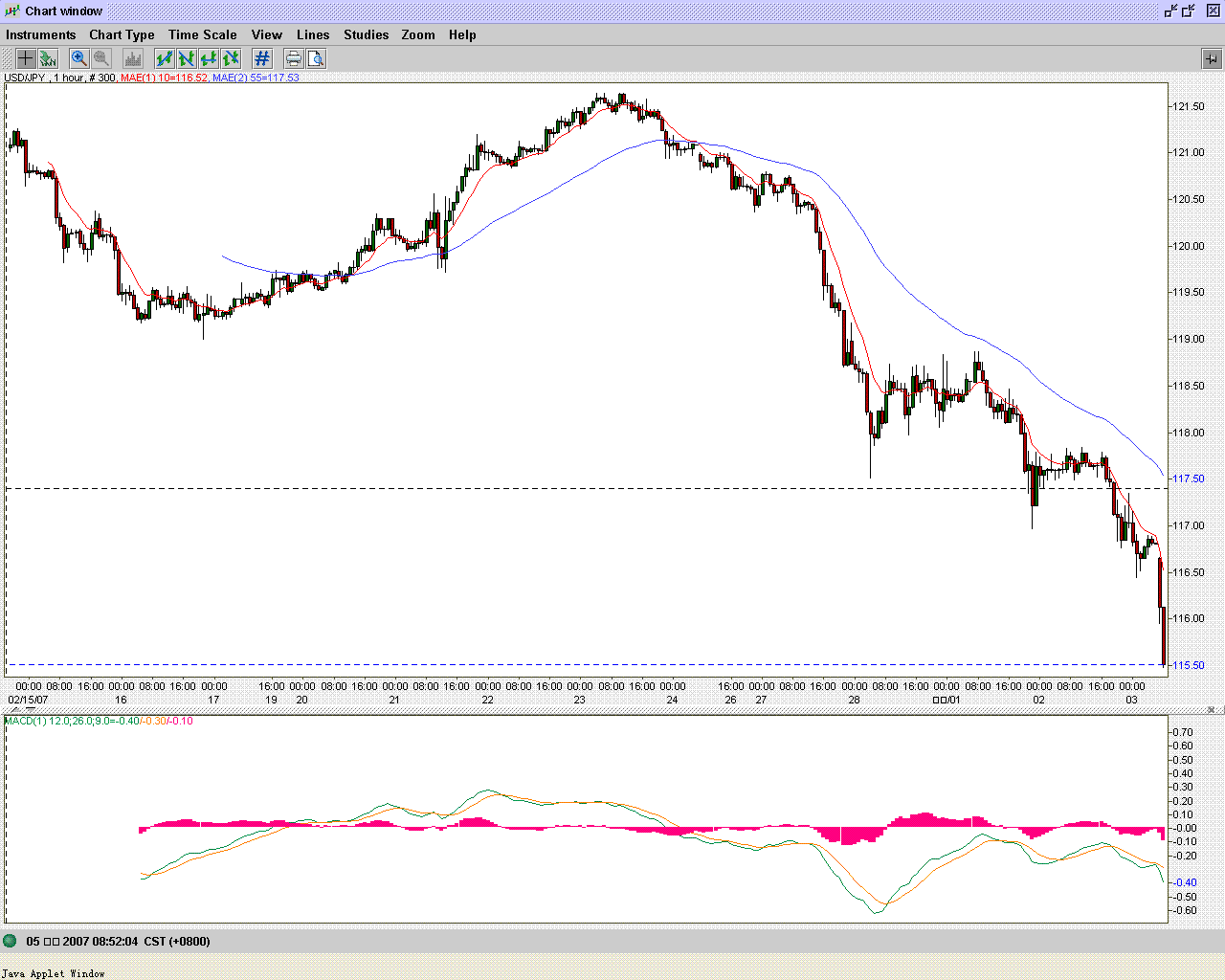The width and height of the screenshot is (1225, 980).
Task: Click the green arrows instrument icon
Action: coord(48,58)
